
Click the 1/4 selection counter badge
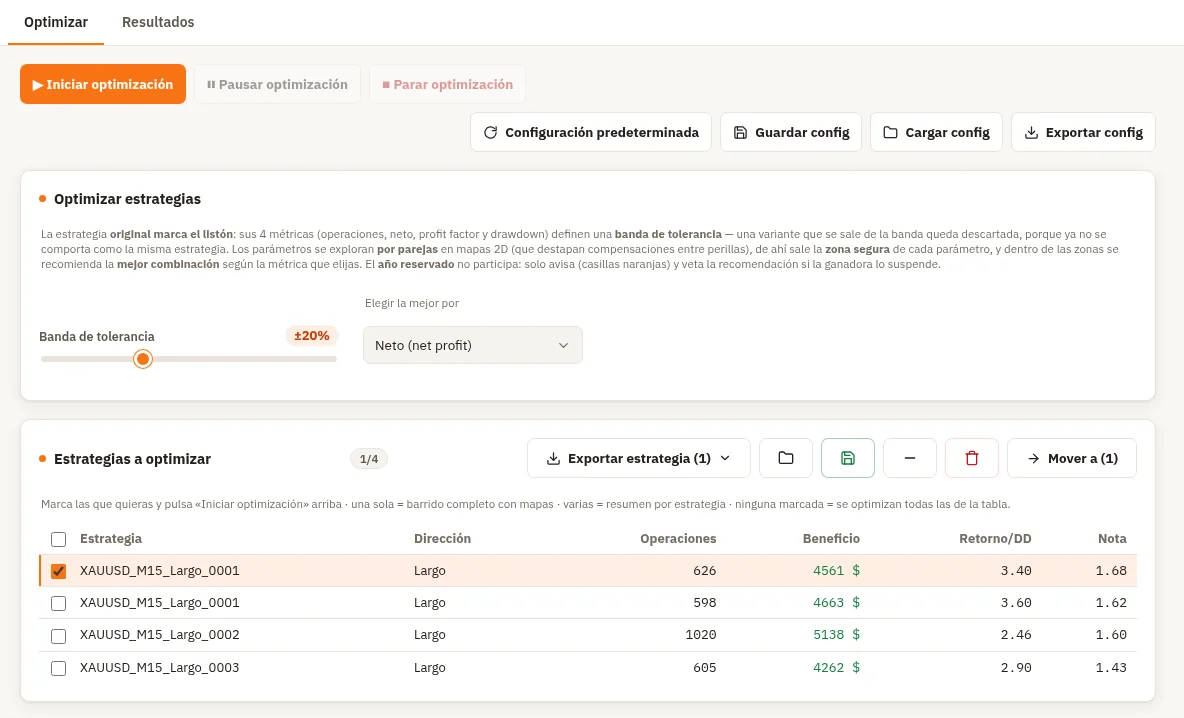pyautogui.click(x=368, y=459)
